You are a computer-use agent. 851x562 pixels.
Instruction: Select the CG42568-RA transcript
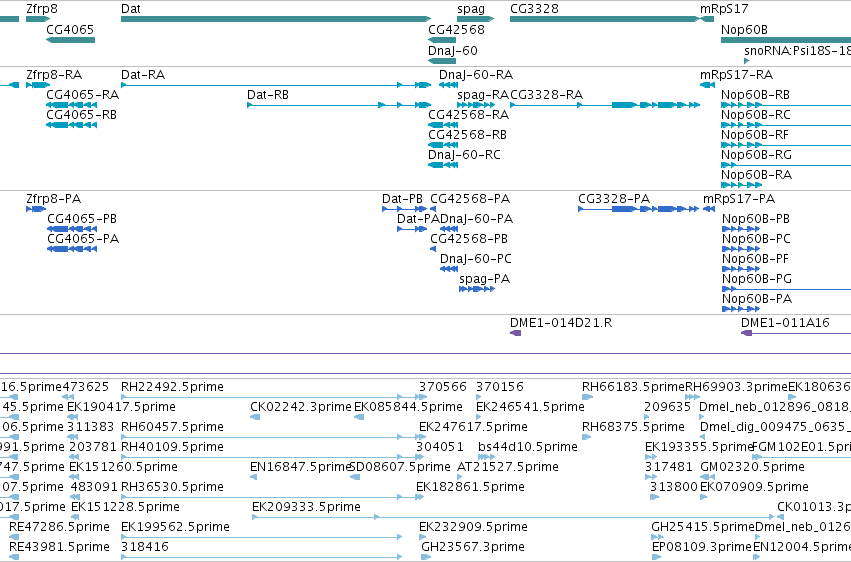[443, 125]
